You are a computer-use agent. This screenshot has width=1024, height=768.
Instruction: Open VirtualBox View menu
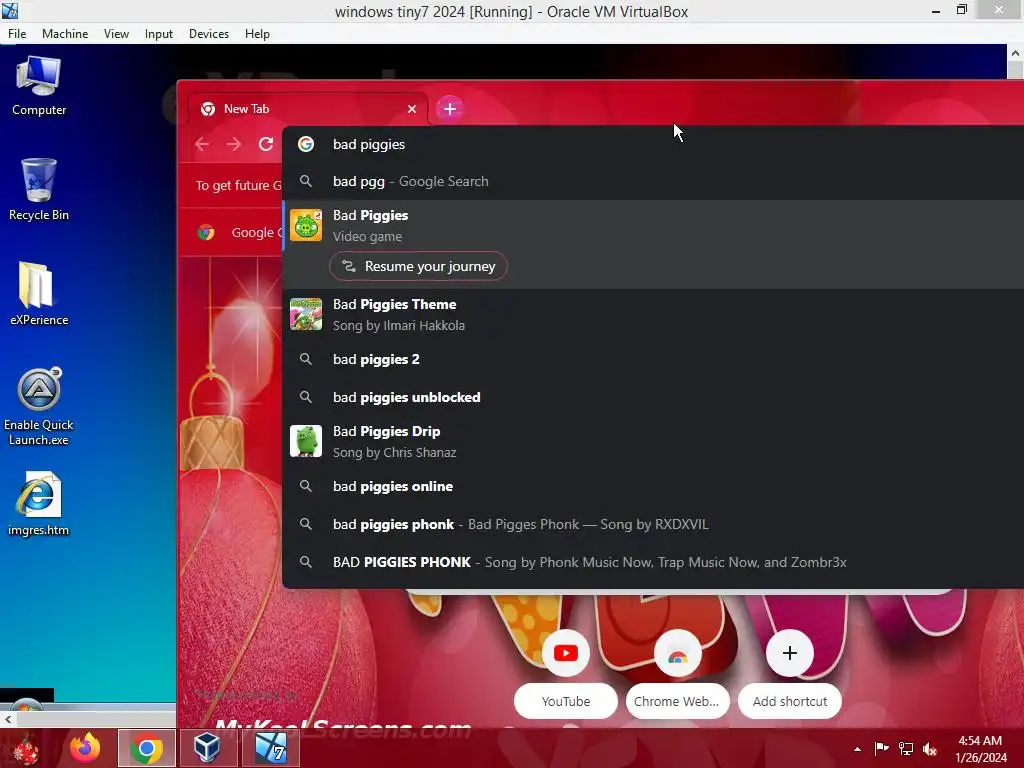116,34
